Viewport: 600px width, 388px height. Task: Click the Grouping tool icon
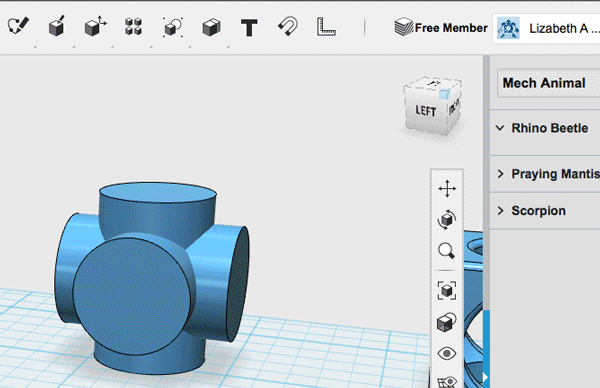pos(173,27)
